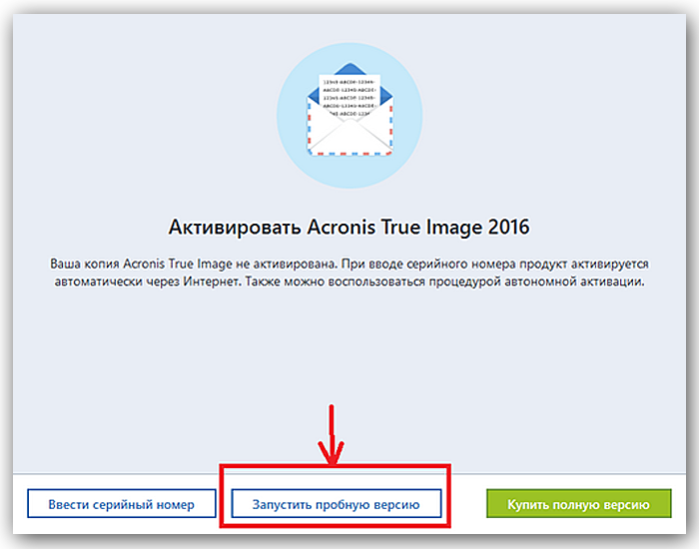The image size is (699, 549).
Task: Click the envelope activation icon
Action: click(x=350, y=110)
